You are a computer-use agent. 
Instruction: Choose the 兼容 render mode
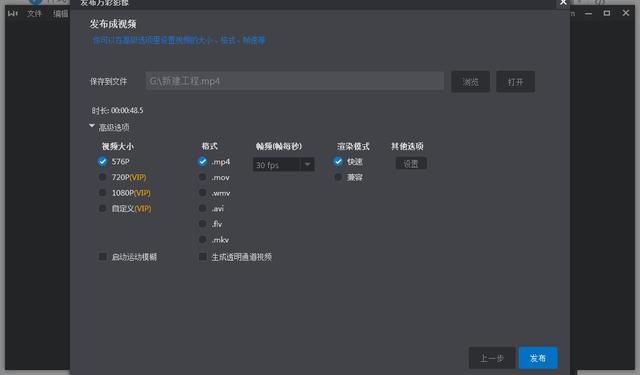coord(338,177)
